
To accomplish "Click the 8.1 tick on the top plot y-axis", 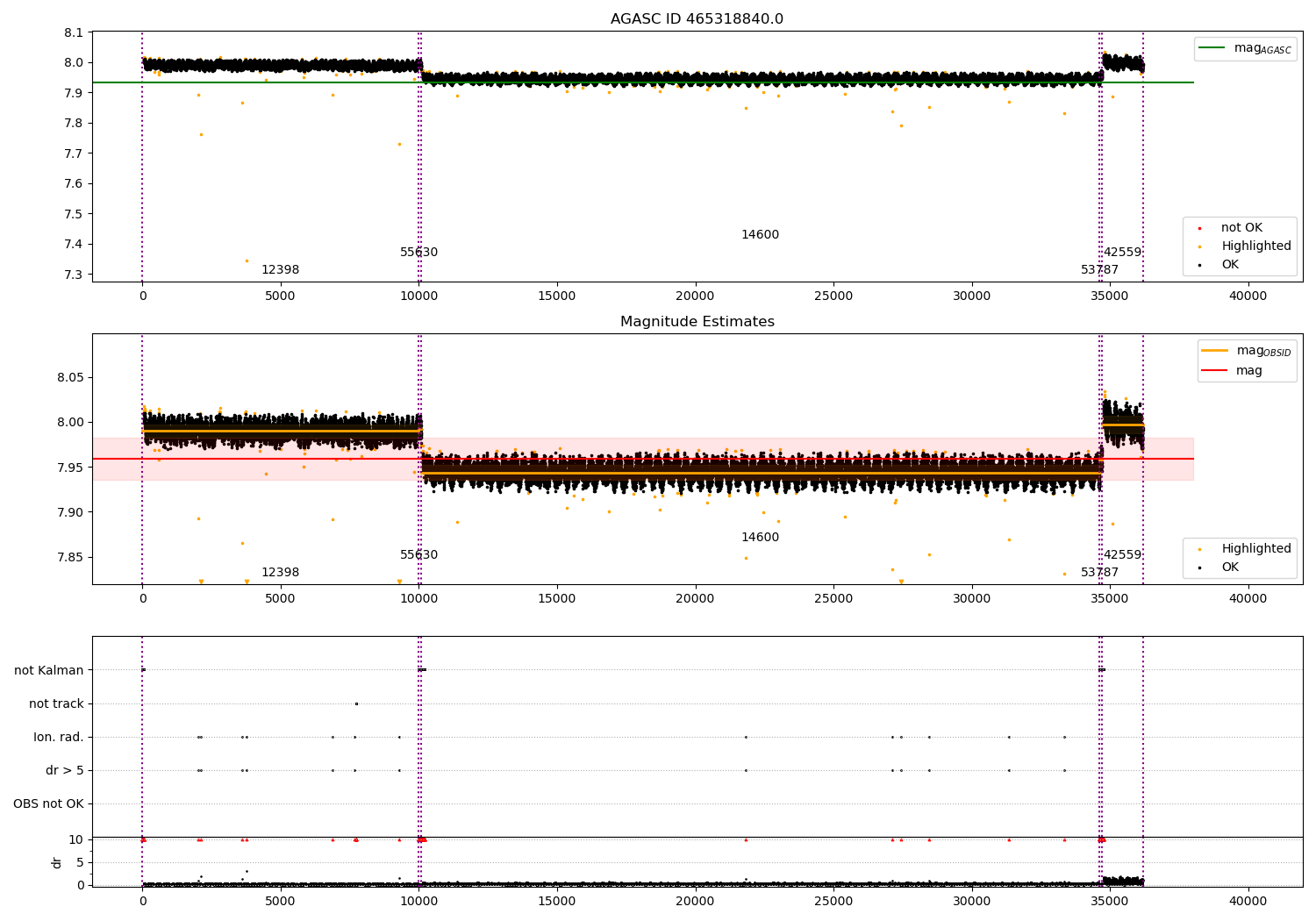I will (75, 32).
